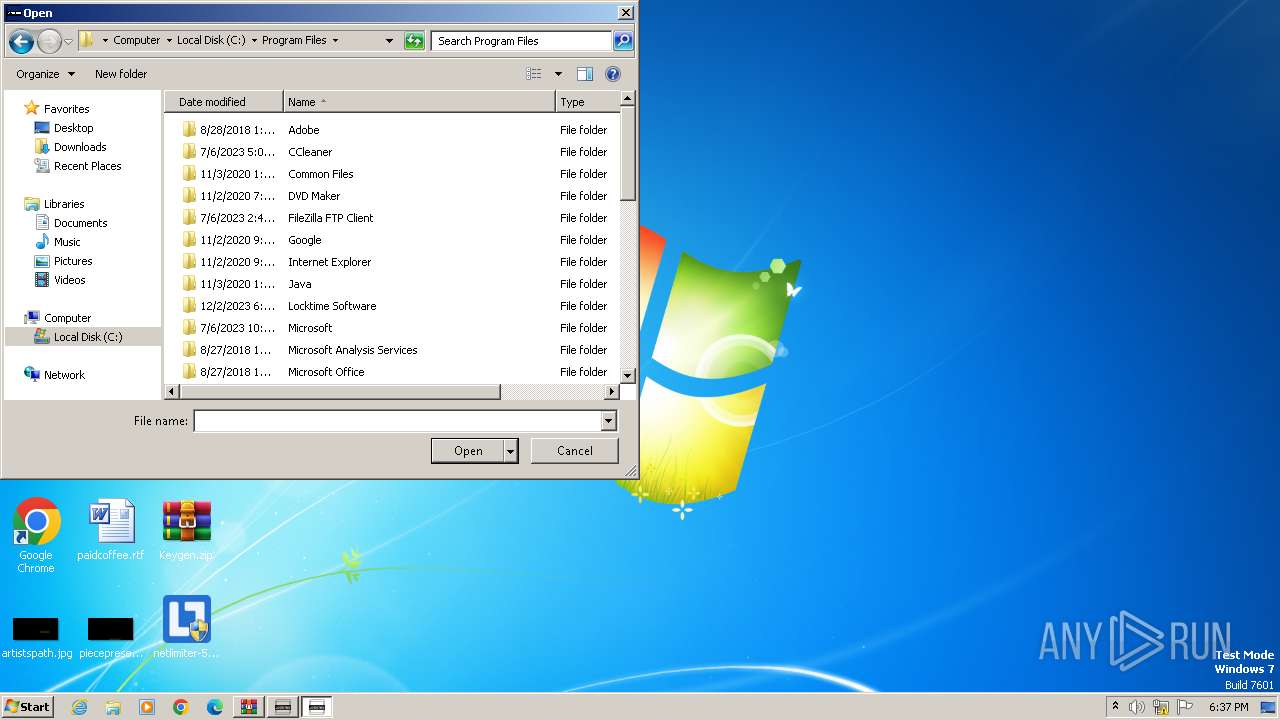1280x720 pixels.
Task: Select Videos library
Action: pos(70,280)
